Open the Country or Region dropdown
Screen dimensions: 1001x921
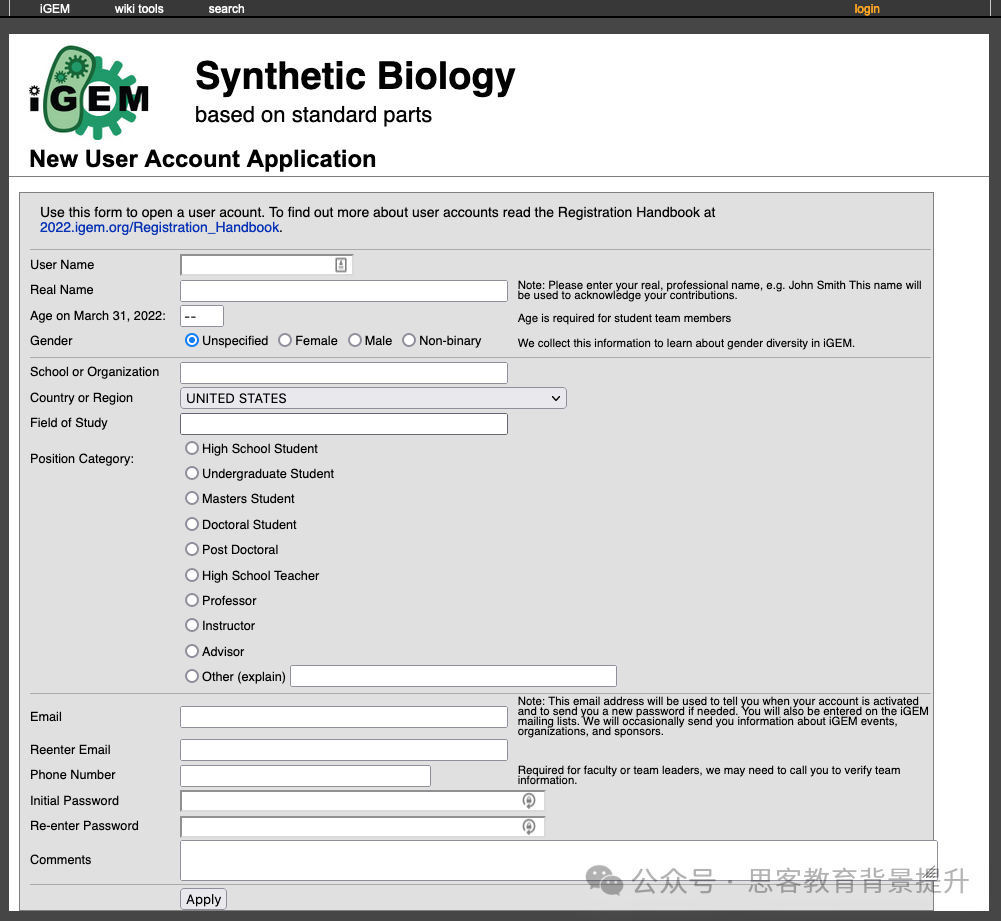373,398
